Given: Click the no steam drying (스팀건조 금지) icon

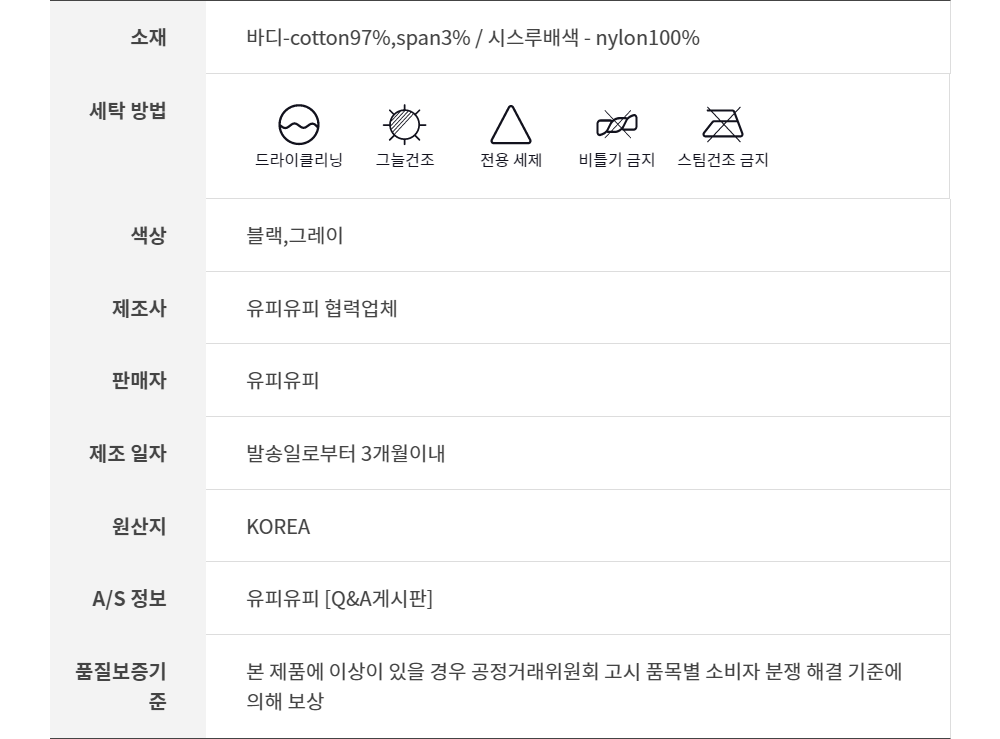Looking at the screenshot, I should [722, 125].
